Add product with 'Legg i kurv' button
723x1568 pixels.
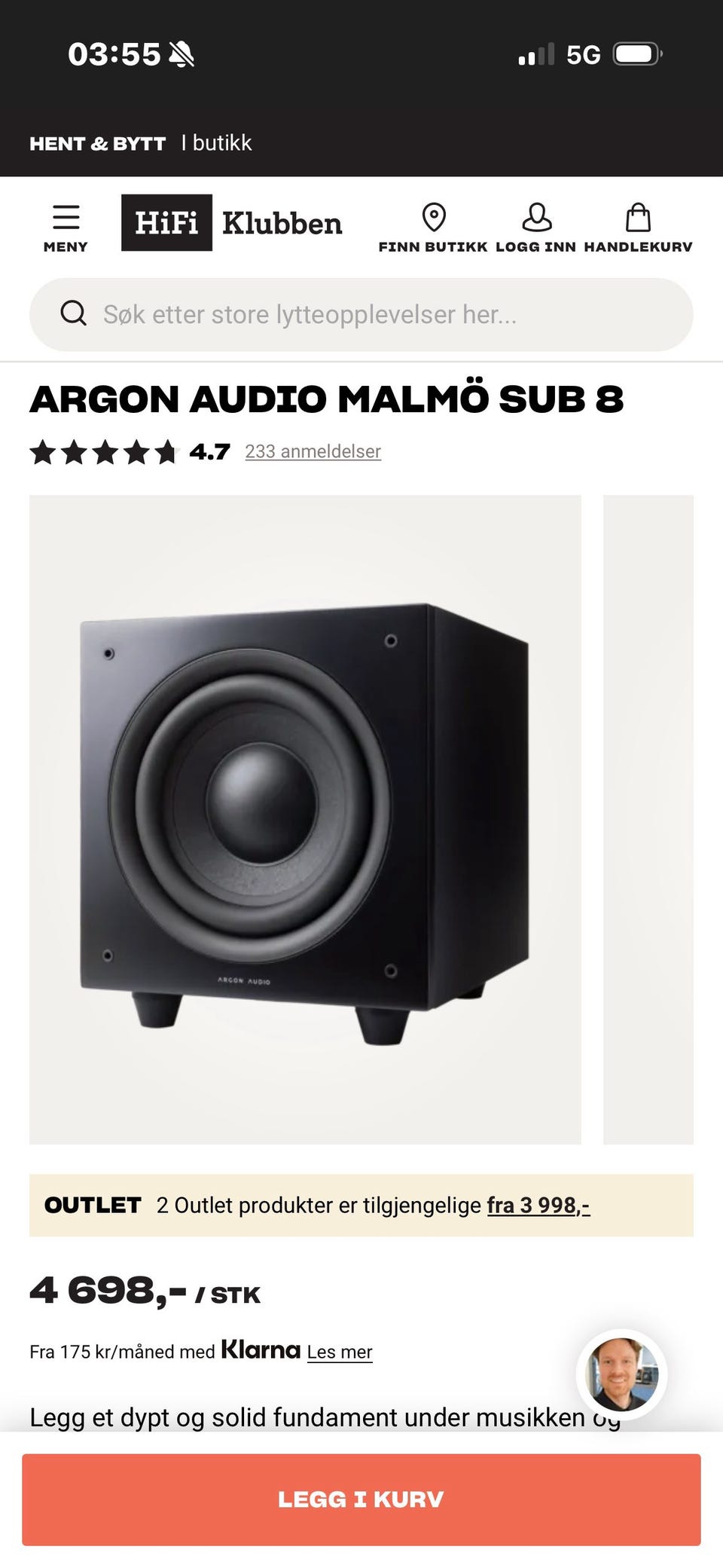coord(361,1499)
